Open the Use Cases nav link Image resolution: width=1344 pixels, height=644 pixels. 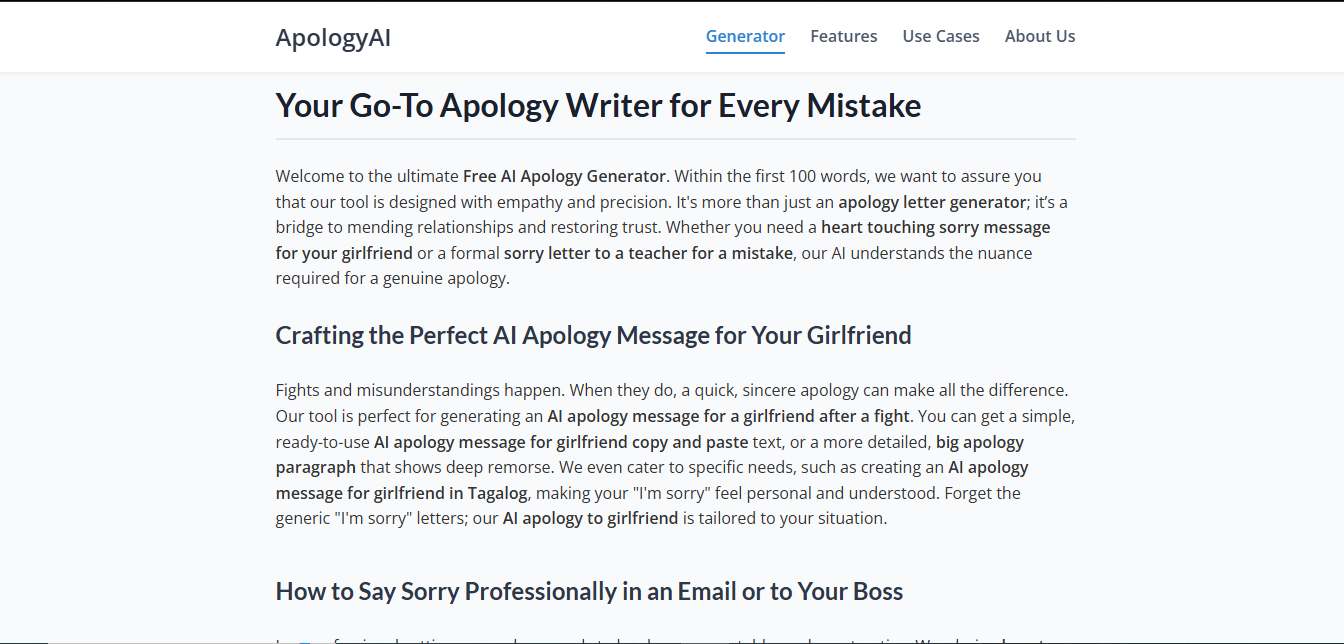(x=941, y=36)
